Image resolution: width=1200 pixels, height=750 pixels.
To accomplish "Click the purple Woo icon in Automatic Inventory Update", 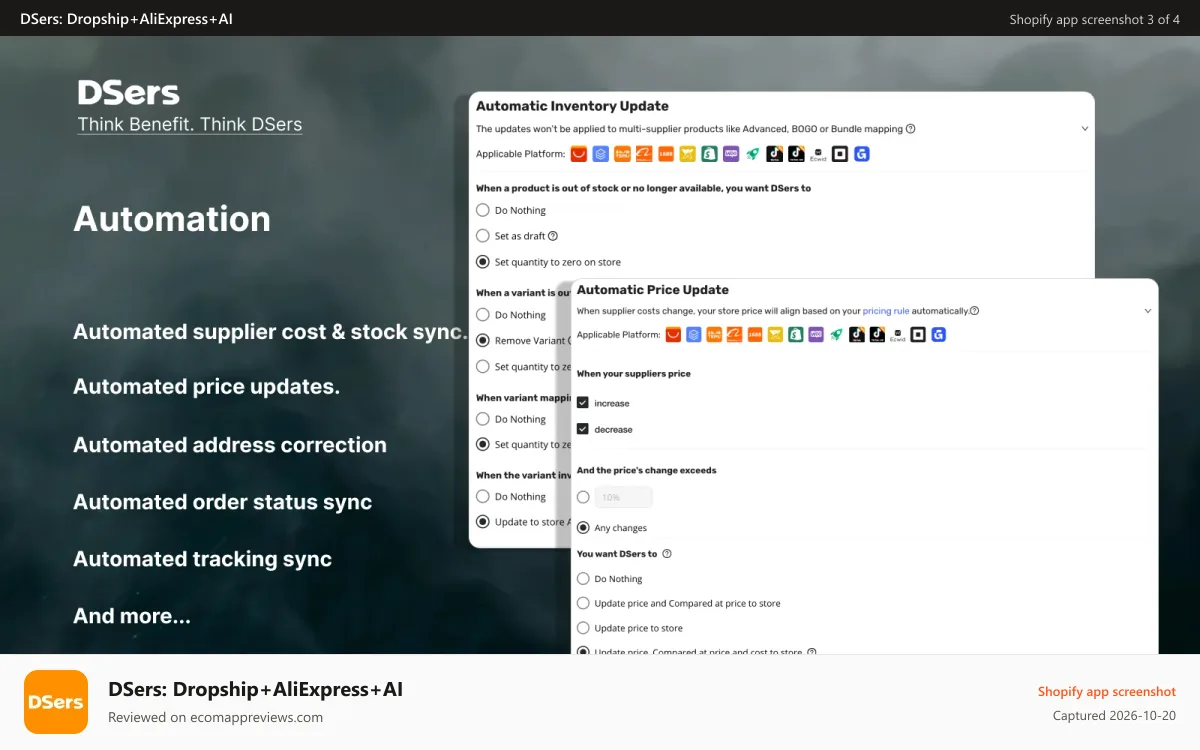I will 731,154.
